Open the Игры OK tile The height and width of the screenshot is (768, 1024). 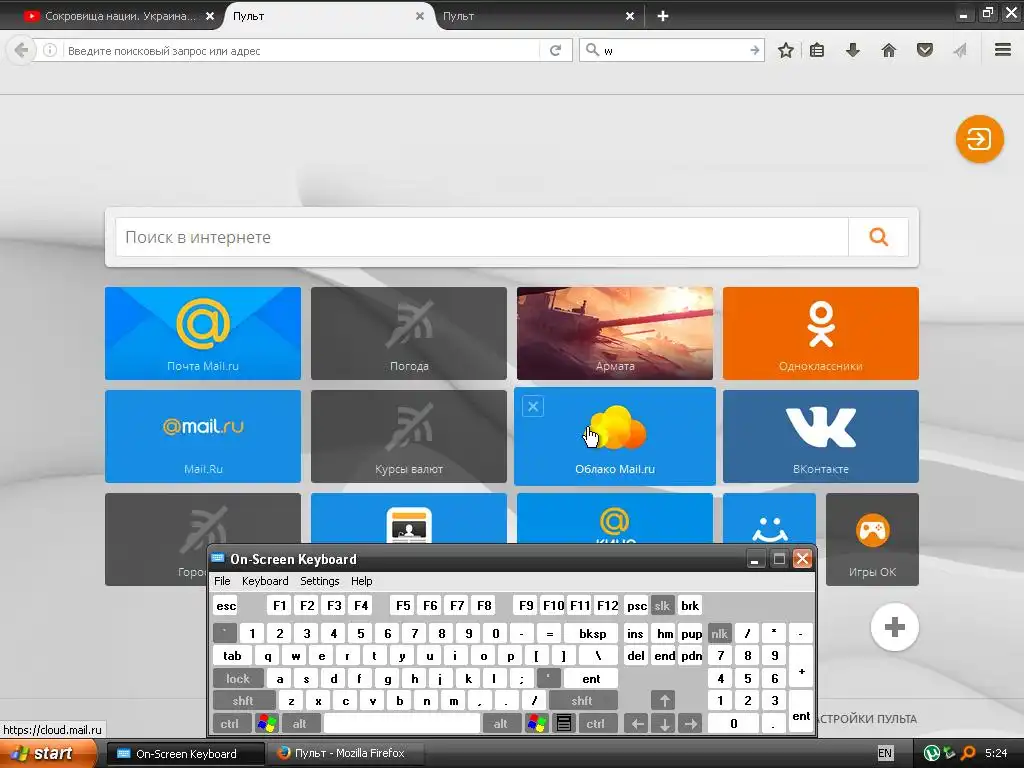[872, 539]
